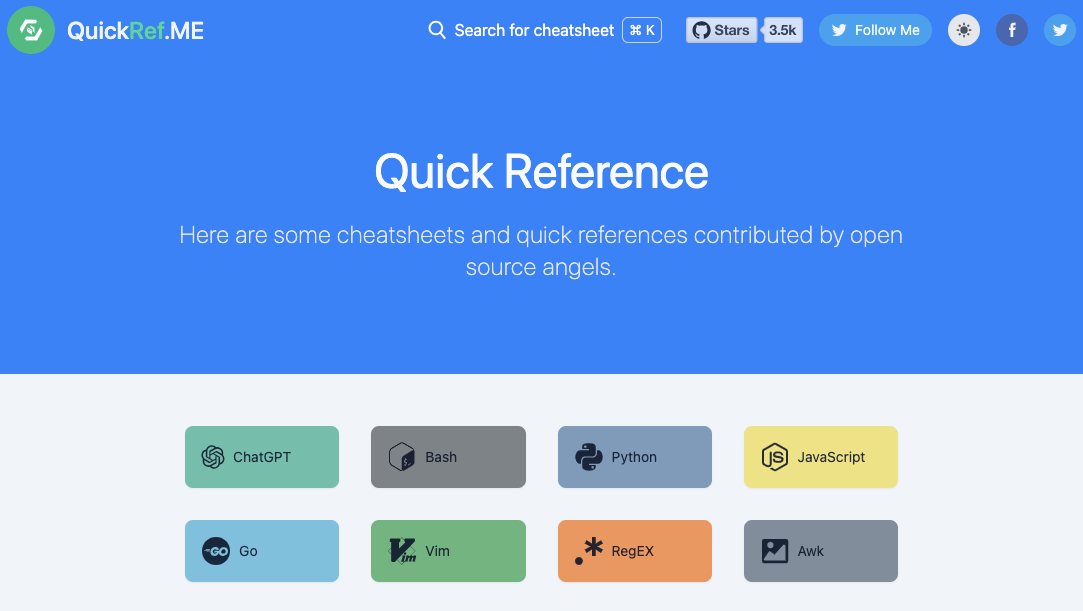Click the Follow Me Twitter button

point(875,30)
